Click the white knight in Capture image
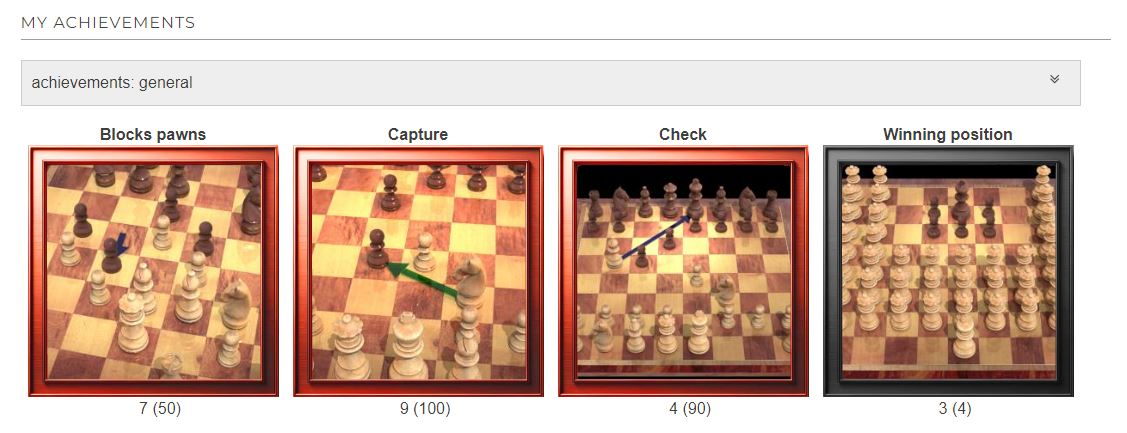Screen dimensions: 1127x433 pos(472,283)
